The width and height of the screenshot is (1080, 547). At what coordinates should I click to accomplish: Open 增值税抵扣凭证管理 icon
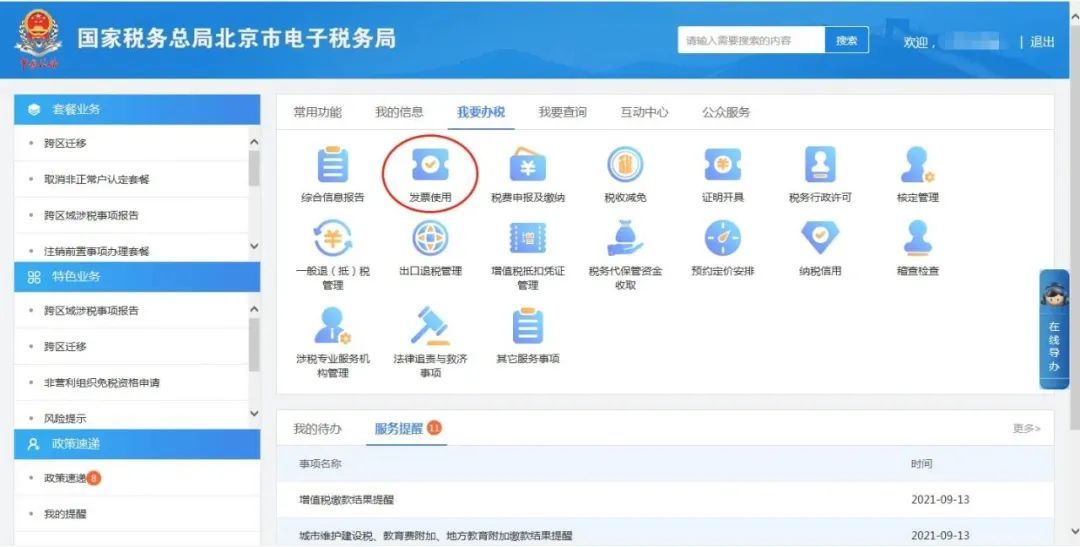tap(528, 238)
